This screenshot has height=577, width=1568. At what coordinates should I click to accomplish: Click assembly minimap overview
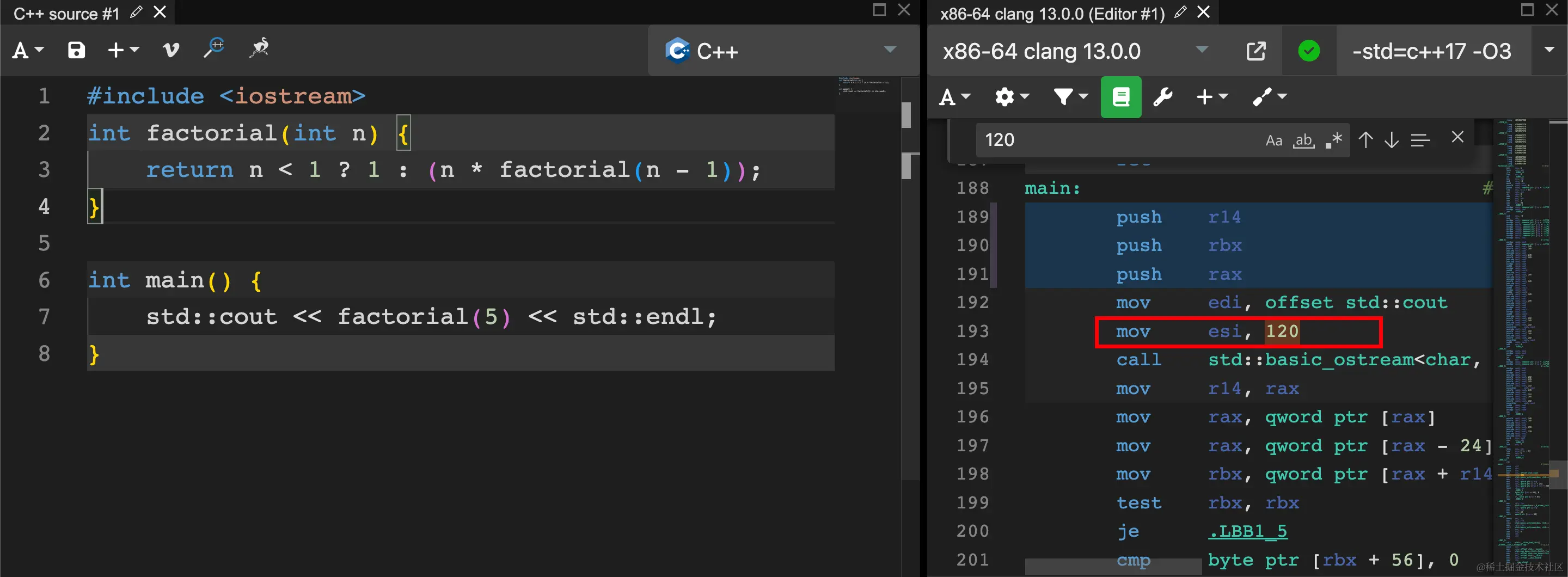(x=1522, y=341)
